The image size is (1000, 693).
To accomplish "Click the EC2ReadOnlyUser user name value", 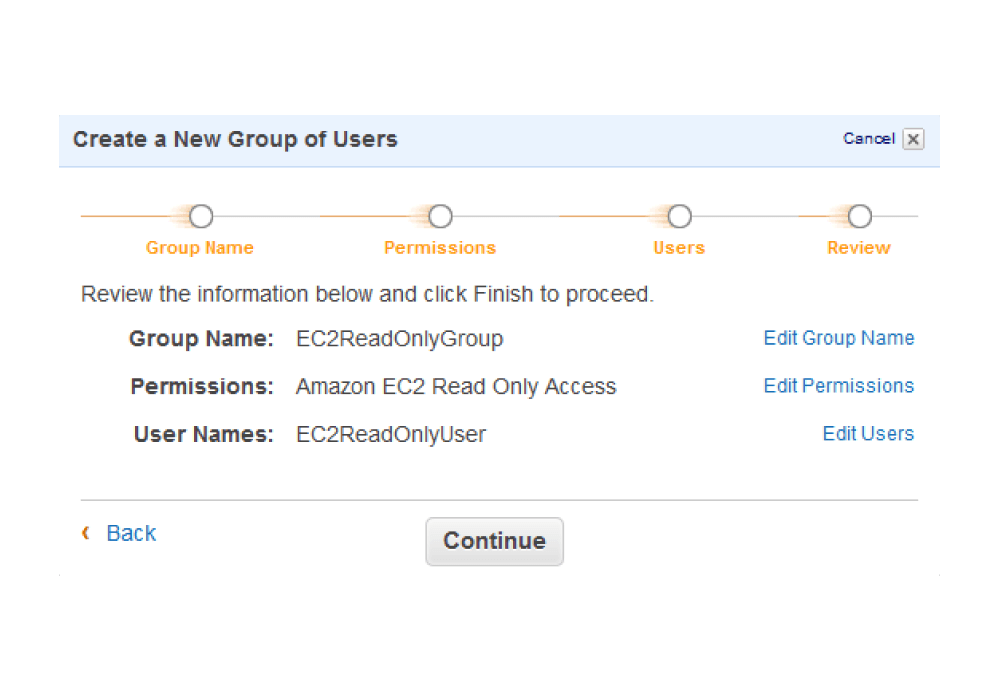I will (x=391, y=435).
